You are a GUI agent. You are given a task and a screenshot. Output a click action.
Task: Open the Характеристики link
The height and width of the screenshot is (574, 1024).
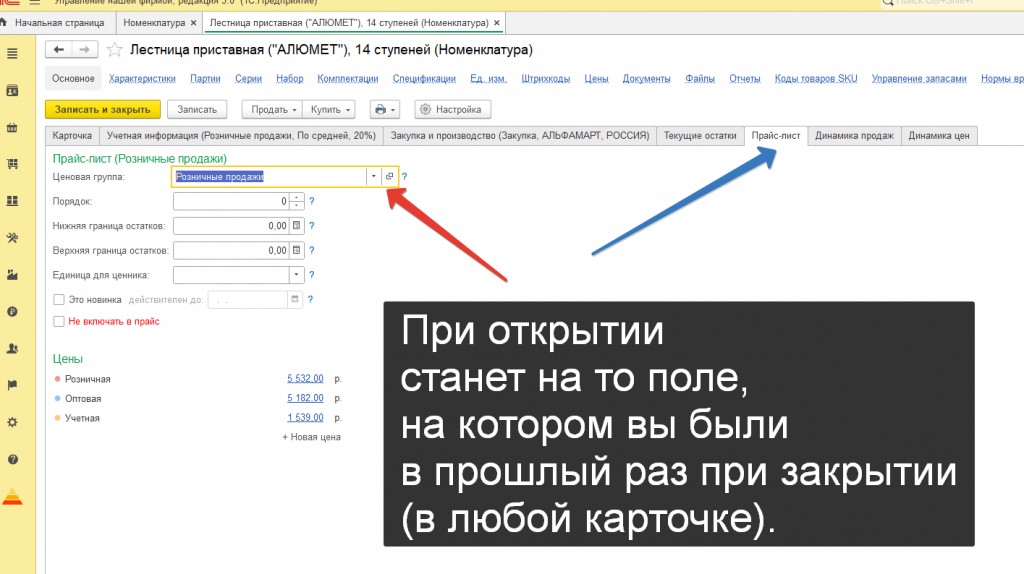click(142, 78)
